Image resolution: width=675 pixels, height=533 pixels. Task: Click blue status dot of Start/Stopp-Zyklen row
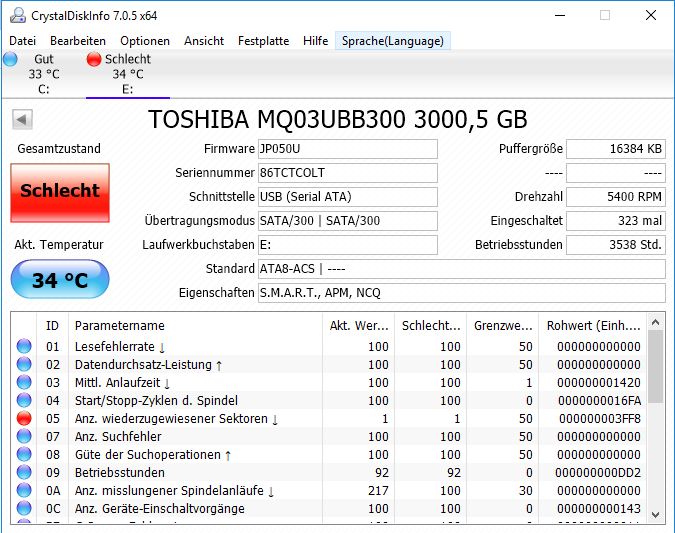[24, 400]
